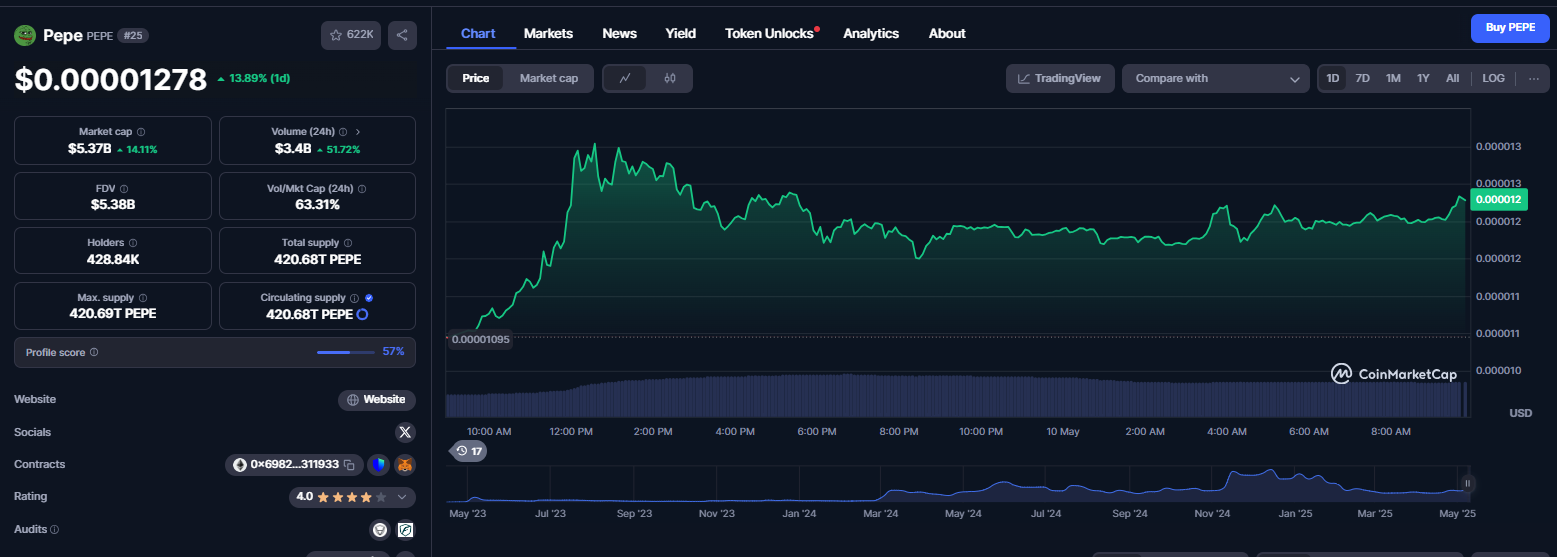Toggle the LOG scale option
This screenshot has height=557, width=1557.
click(x=1494, y=78)
